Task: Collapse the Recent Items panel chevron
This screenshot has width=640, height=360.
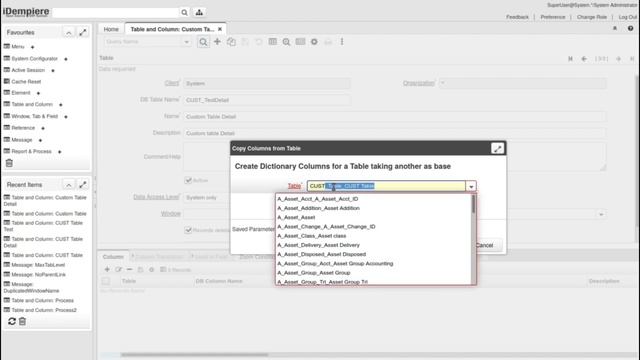Action: 69,184
